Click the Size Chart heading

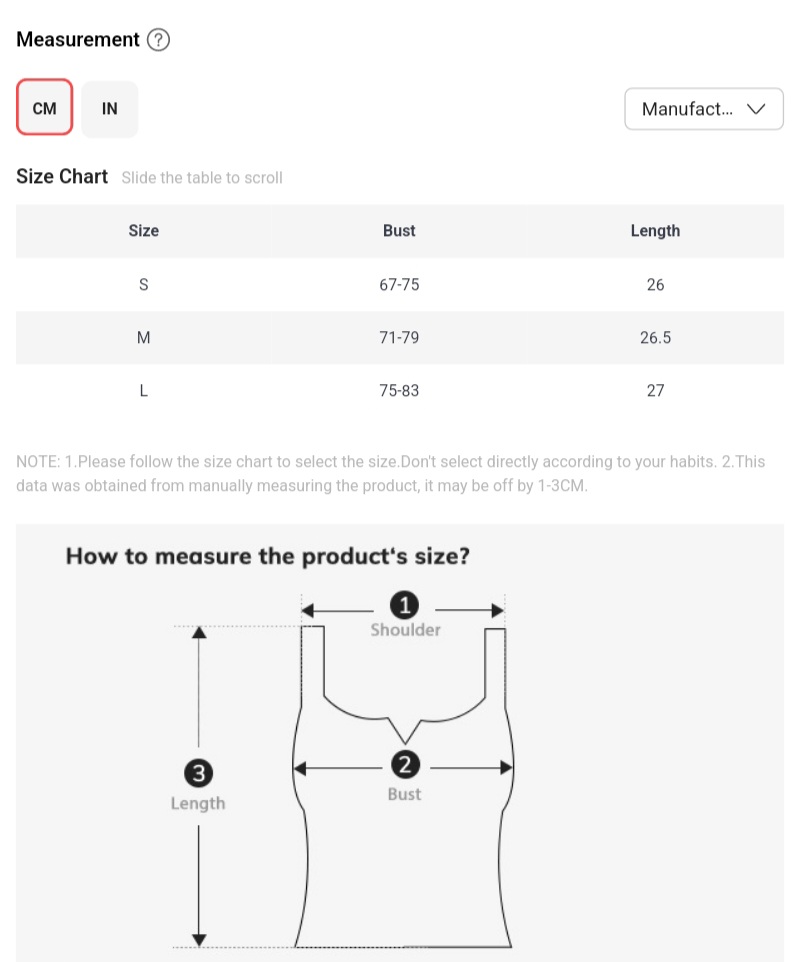[x=62, y=177]
